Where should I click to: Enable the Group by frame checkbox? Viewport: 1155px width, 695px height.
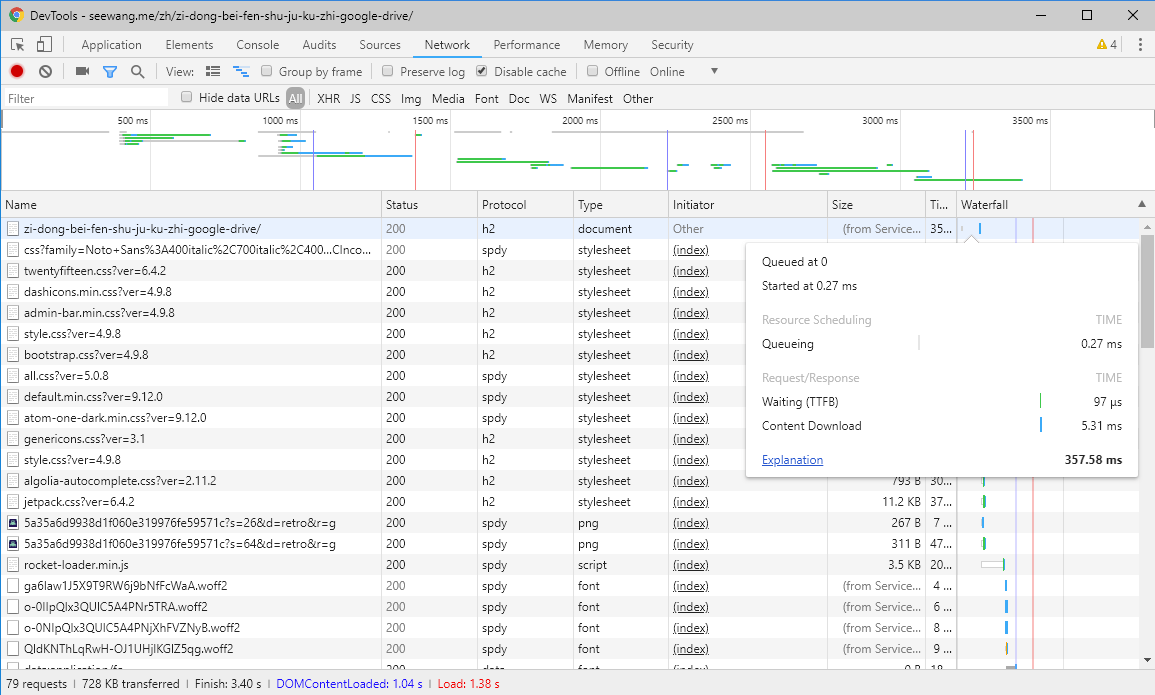click(x=267, y=71)
